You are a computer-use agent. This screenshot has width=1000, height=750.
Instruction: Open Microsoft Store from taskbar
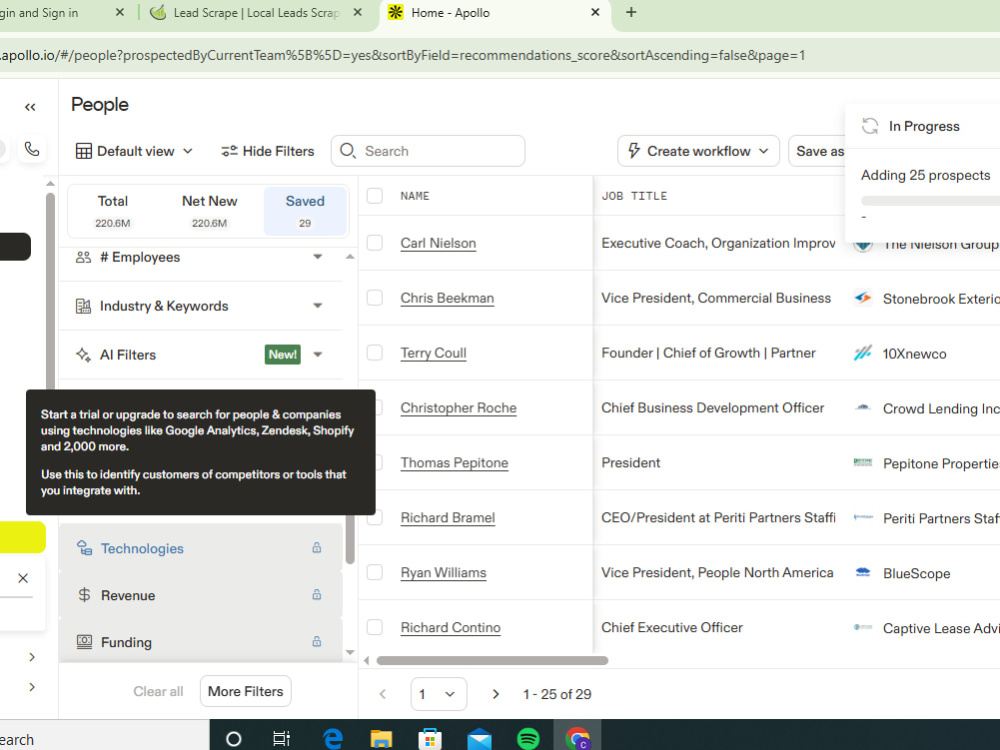[430, 739]
